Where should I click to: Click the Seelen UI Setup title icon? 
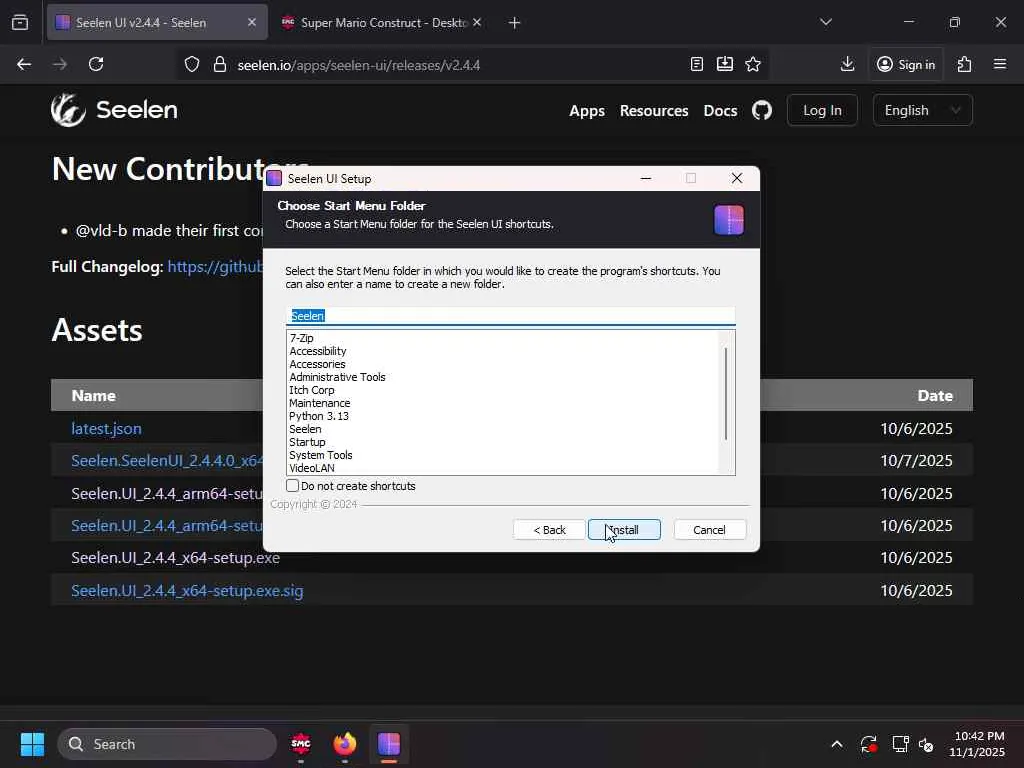[x=274, y=178]
